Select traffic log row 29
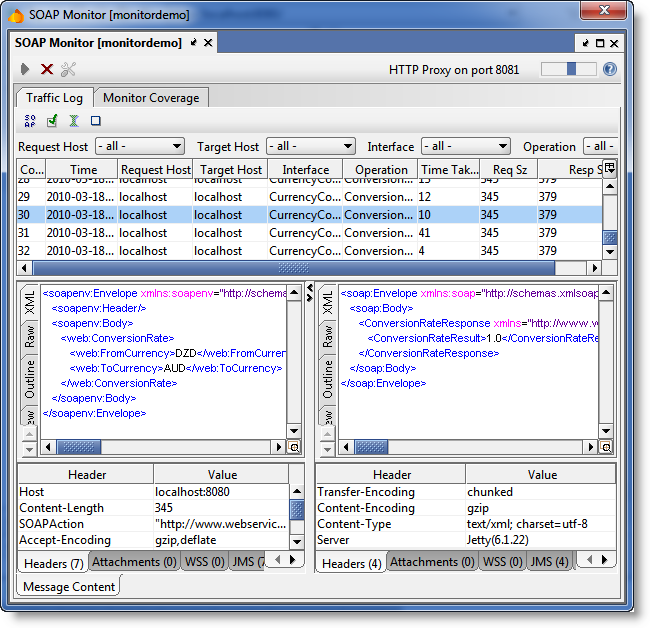650x628 pixels. [x=310, y=196]
